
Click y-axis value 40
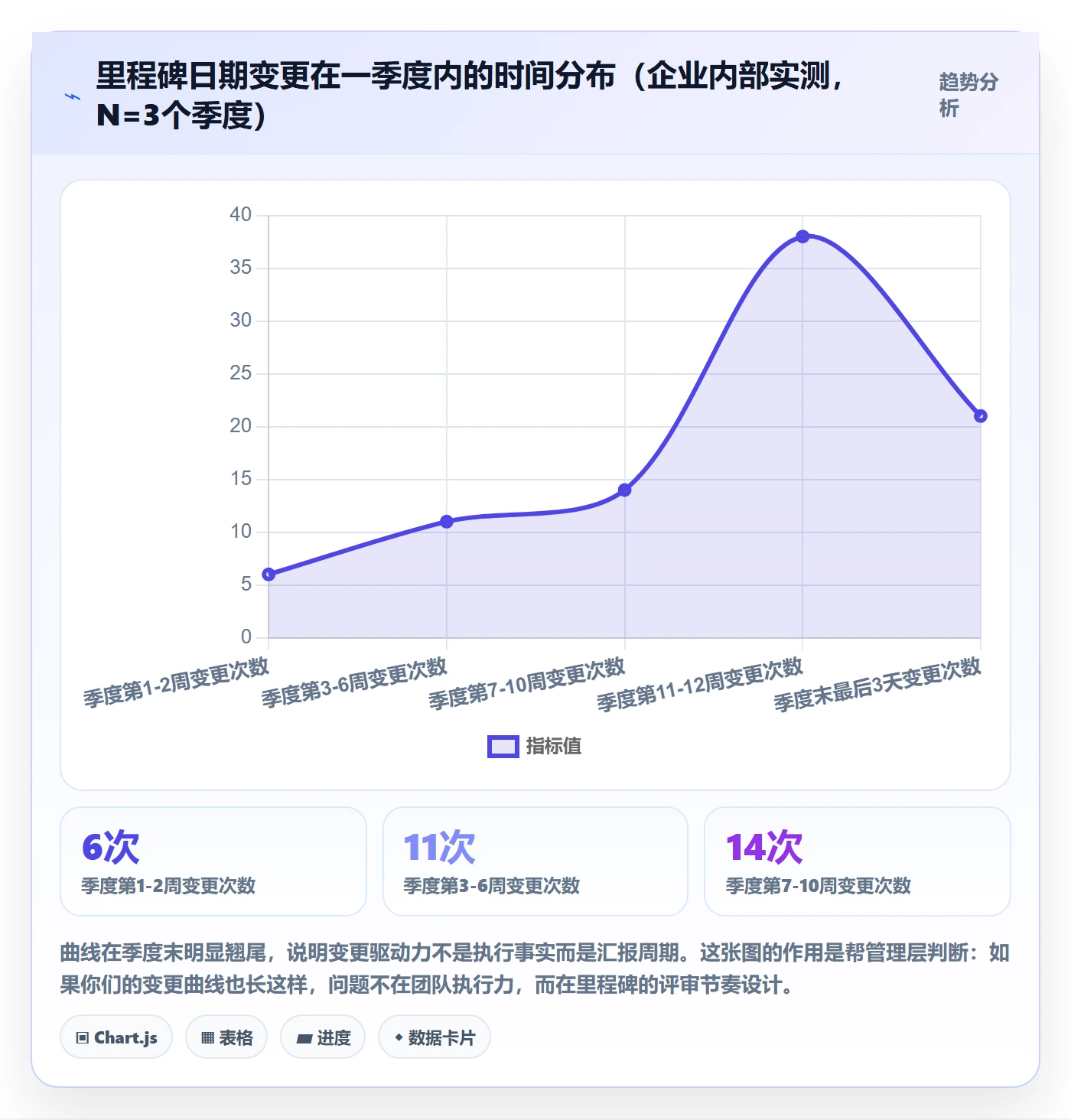pos(241,215)
